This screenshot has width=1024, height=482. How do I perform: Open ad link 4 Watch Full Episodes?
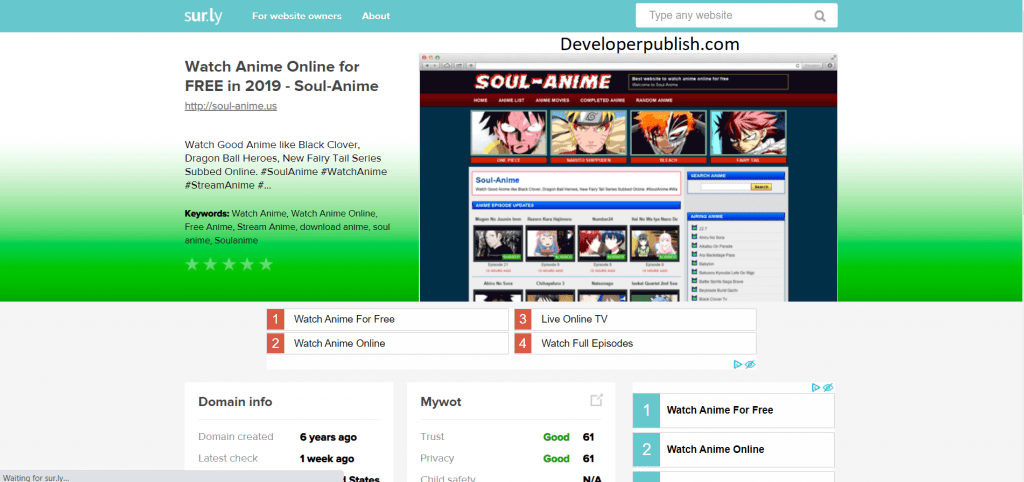tap(635, 343)
